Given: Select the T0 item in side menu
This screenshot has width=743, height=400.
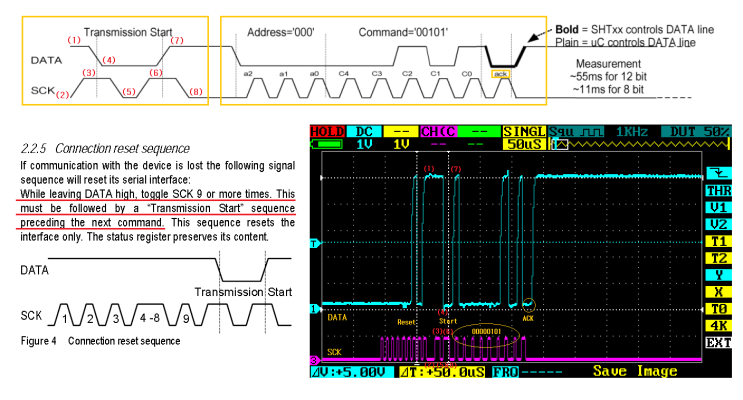Looking at the screenshot, I should (719, 309).
